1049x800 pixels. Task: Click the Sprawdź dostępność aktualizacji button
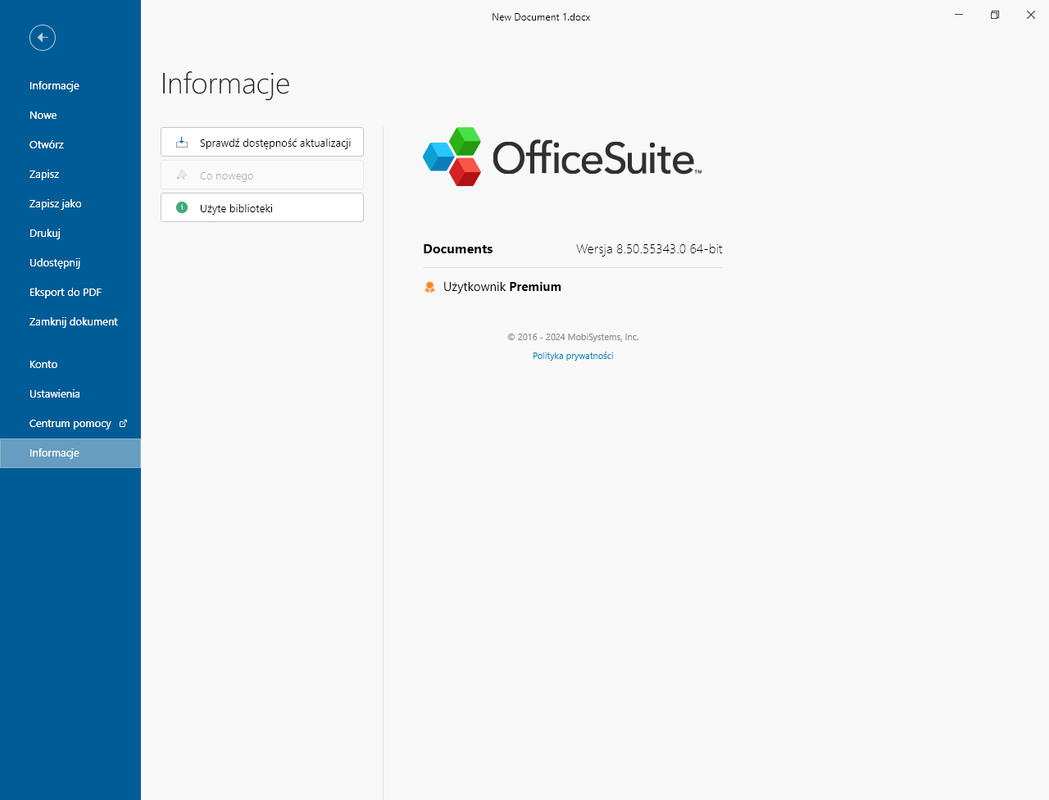262,142
